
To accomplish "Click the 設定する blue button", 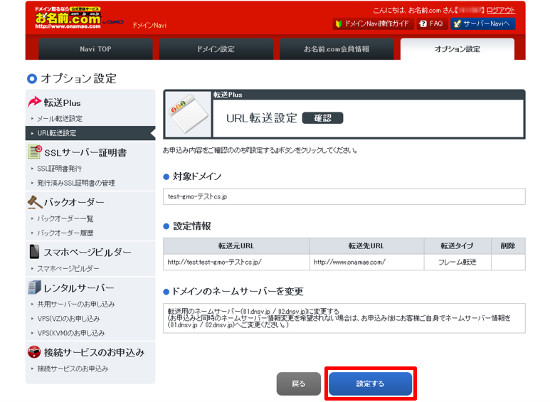I will 370,383.
